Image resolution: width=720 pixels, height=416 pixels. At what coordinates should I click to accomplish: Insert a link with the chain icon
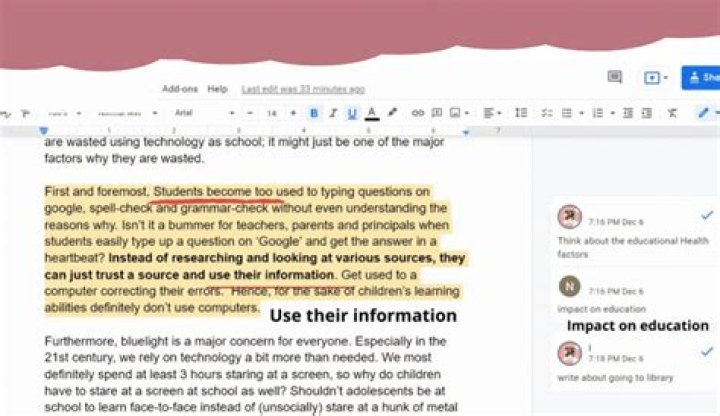click(x=417, y=112)
